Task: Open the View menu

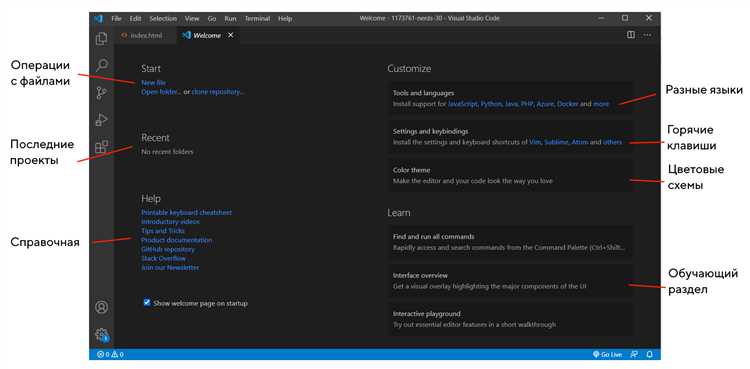Action: [192, 19]
